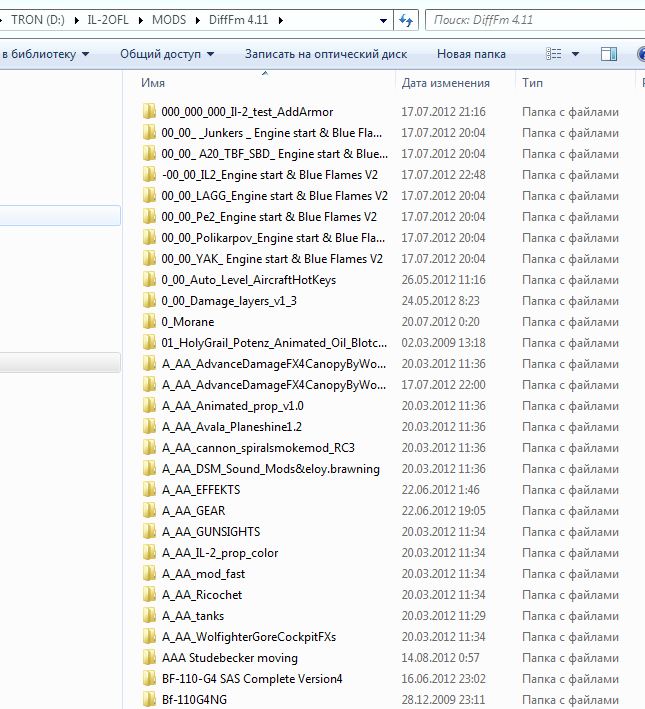Select the A_AA_WolfighterGoreCockpitFXs folder name
Image resolution: width=645 pixels, height=709 pixels.
click(x=249, y=637)
